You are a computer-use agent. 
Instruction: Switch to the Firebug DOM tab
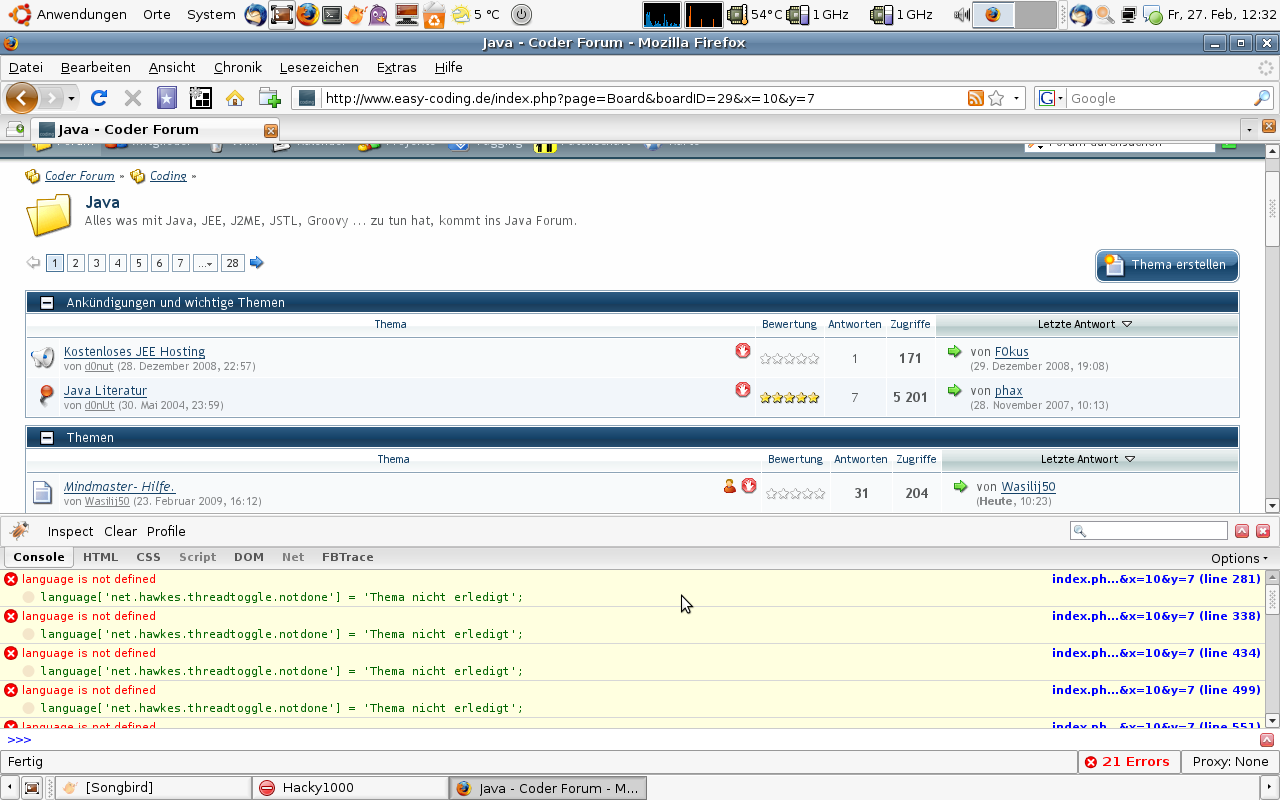pos(249,557)
